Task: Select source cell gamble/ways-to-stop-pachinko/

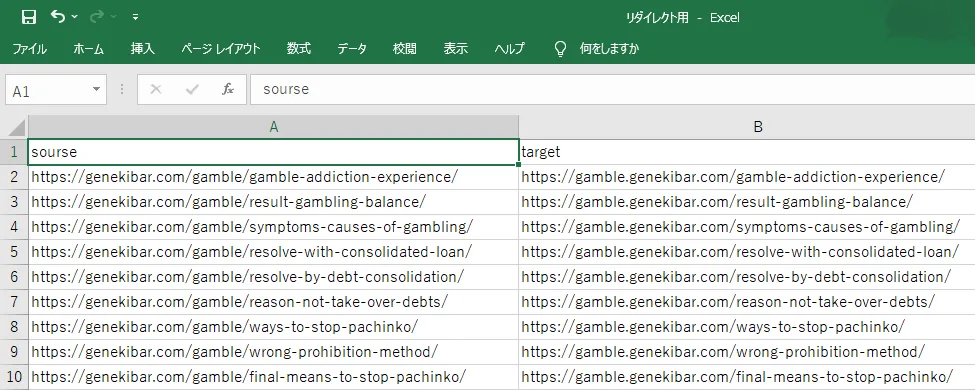Action: [x=273, y=327]
